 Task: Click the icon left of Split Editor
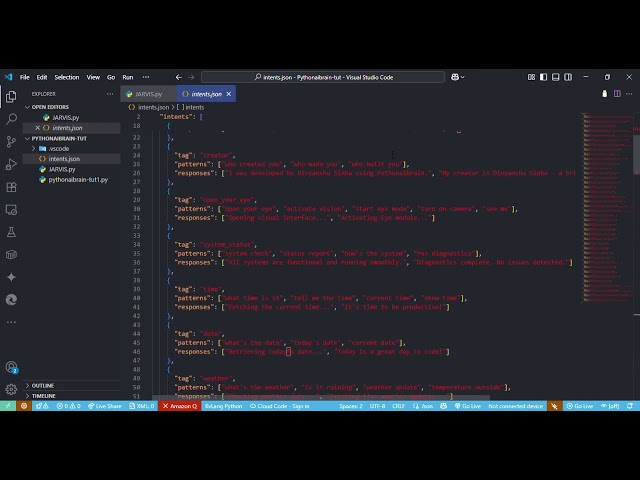(x=604, y=94)
